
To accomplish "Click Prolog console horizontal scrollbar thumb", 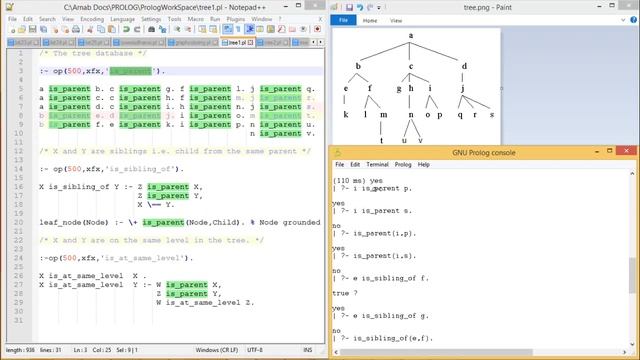I will 436,352.
